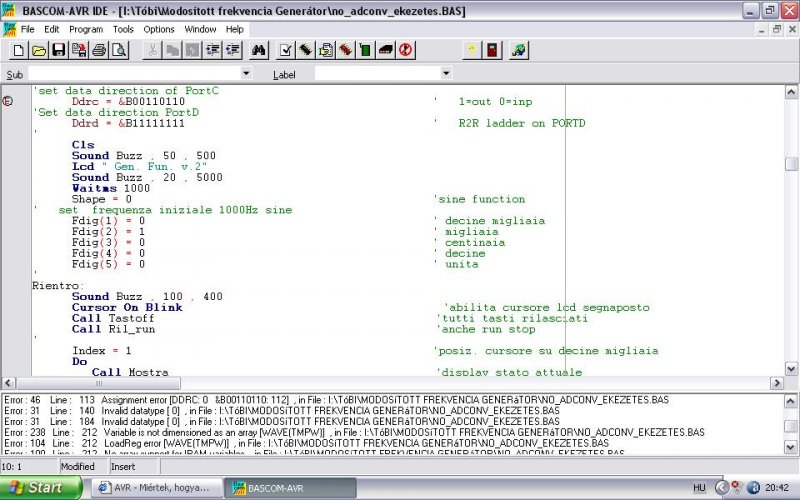Expand the Sub dropdown list
Viewport: 800px width, 500px height.
coord(246,73)
